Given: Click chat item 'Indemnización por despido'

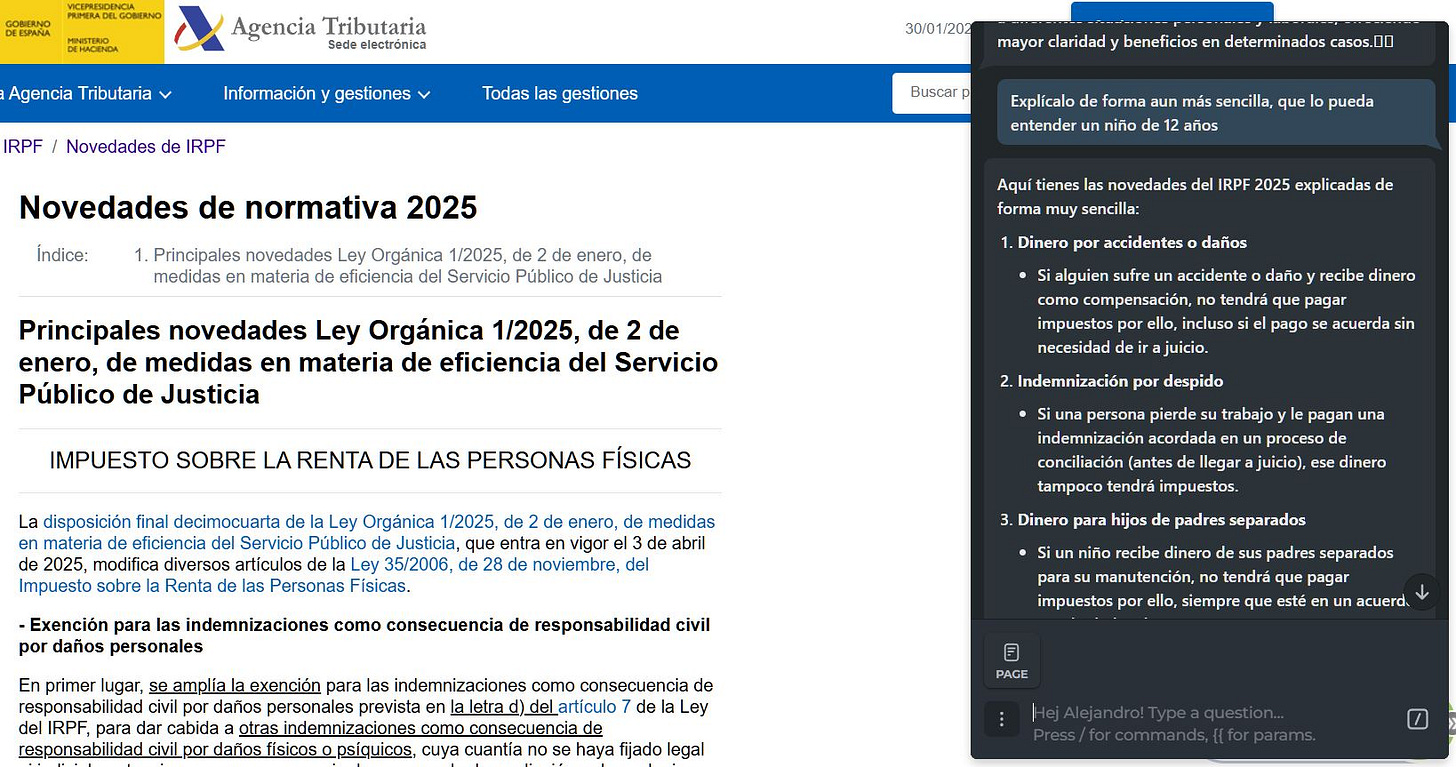Looking at the screenshot, I should [1120, 381].
